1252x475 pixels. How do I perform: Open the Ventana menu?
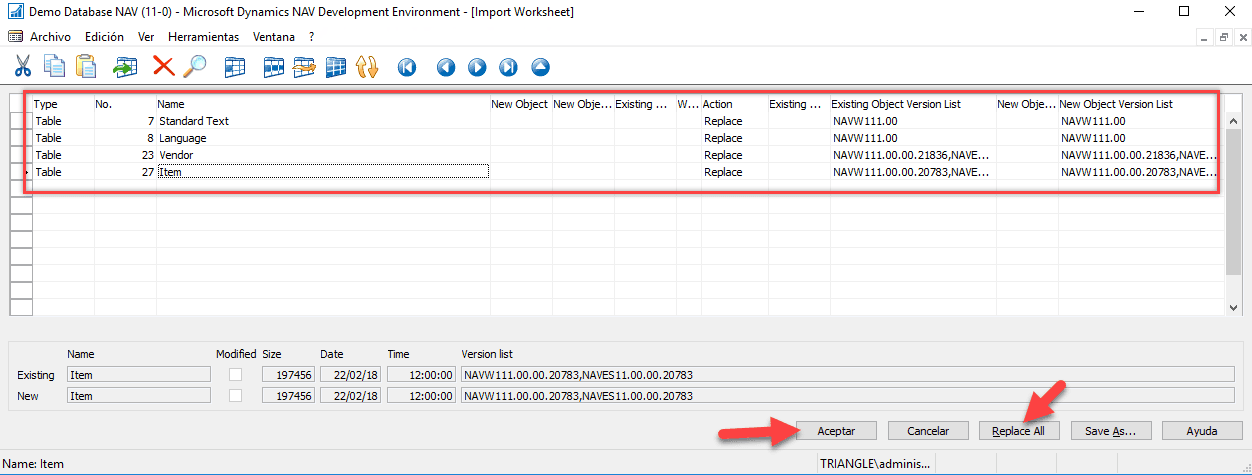click(x=274, y=36)
